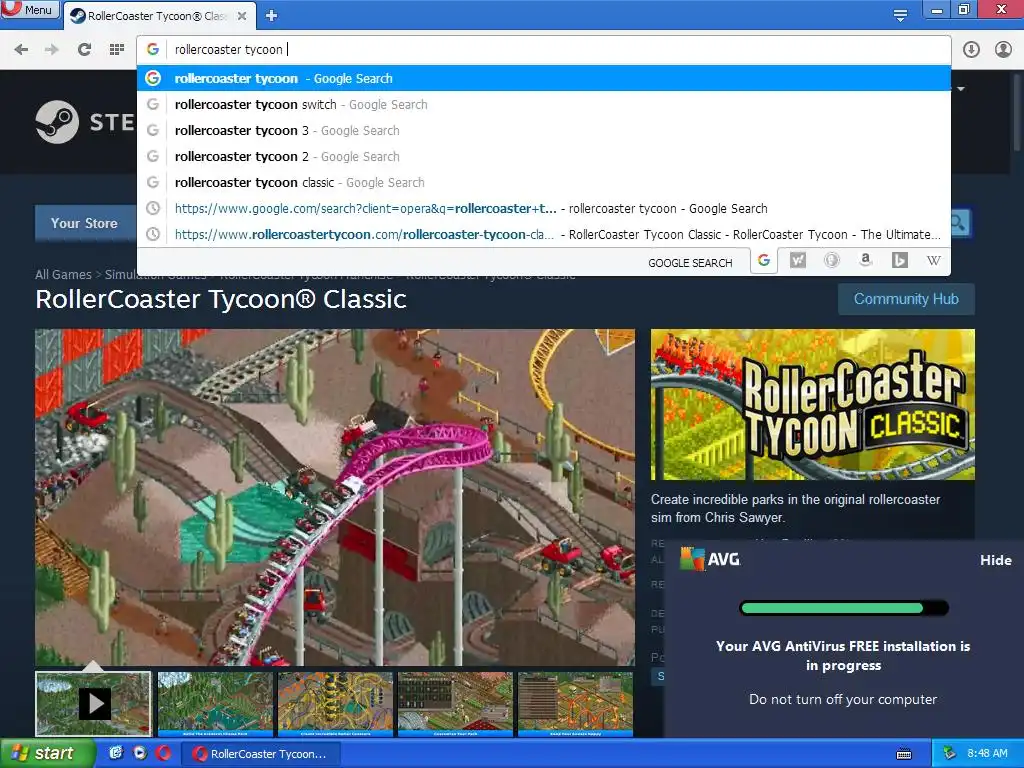Launch Internet Explorer from quick launch
This screenshot has width=1024, height=768.
click(x=116, y=753)
